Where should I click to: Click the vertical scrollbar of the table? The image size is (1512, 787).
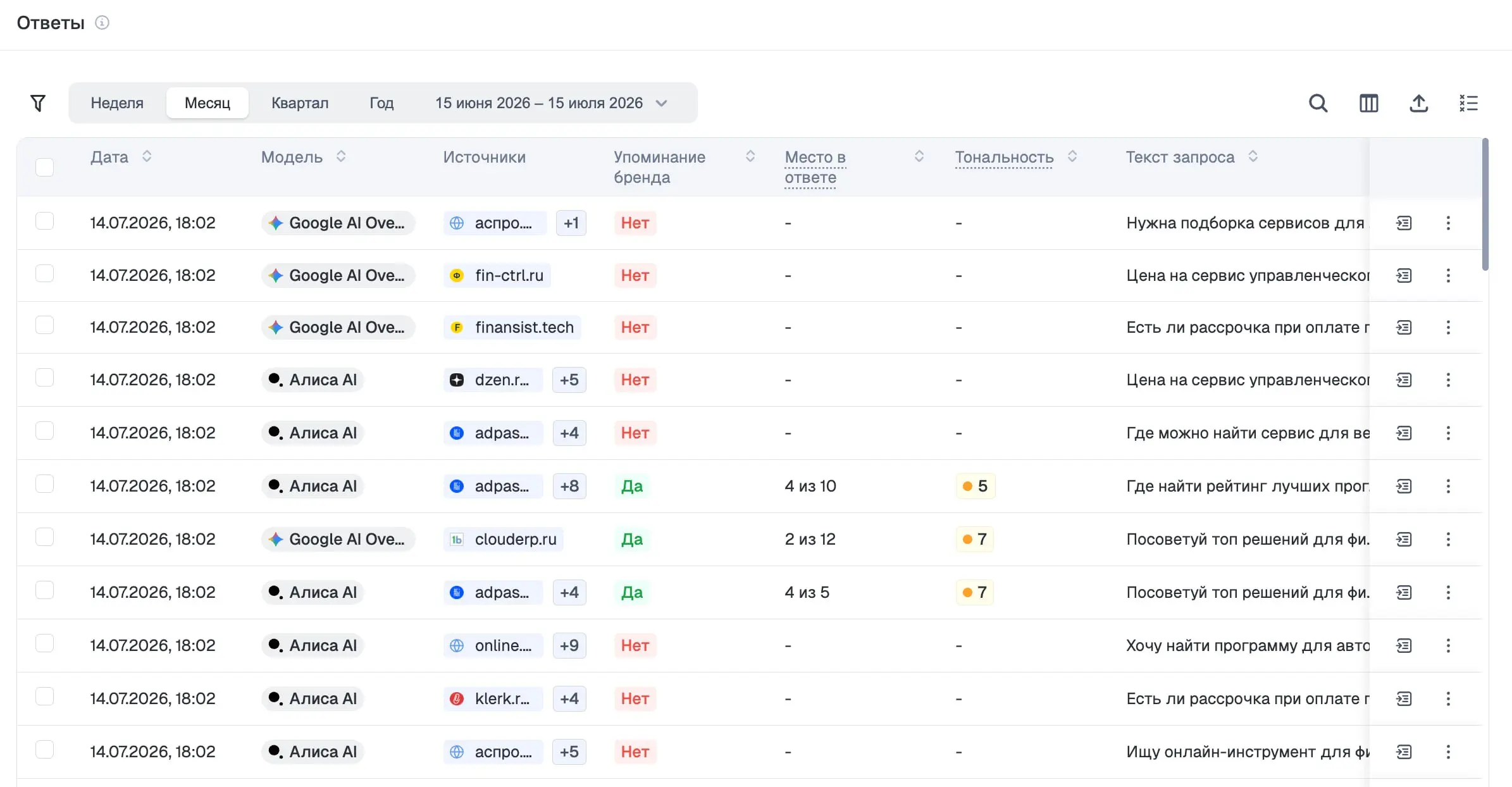(x=1485, y=205)
